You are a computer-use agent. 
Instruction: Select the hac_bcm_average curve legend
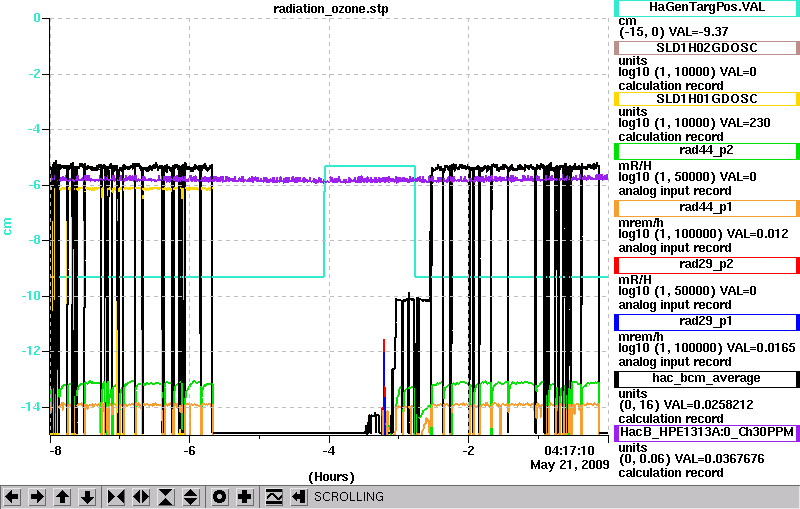pos(707,379)
